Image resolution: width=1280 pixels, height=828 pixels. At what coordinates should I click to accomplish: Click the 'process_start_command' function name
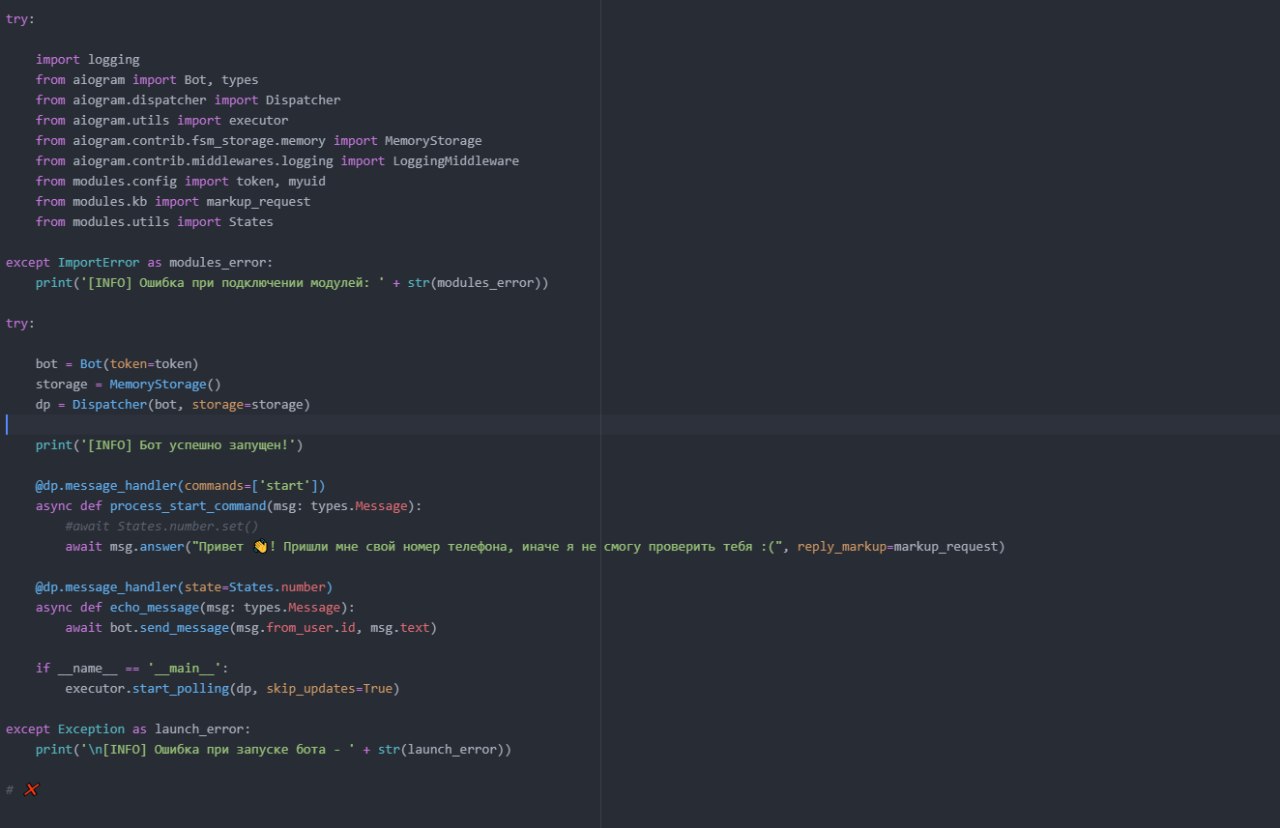[x=187, y=506]
